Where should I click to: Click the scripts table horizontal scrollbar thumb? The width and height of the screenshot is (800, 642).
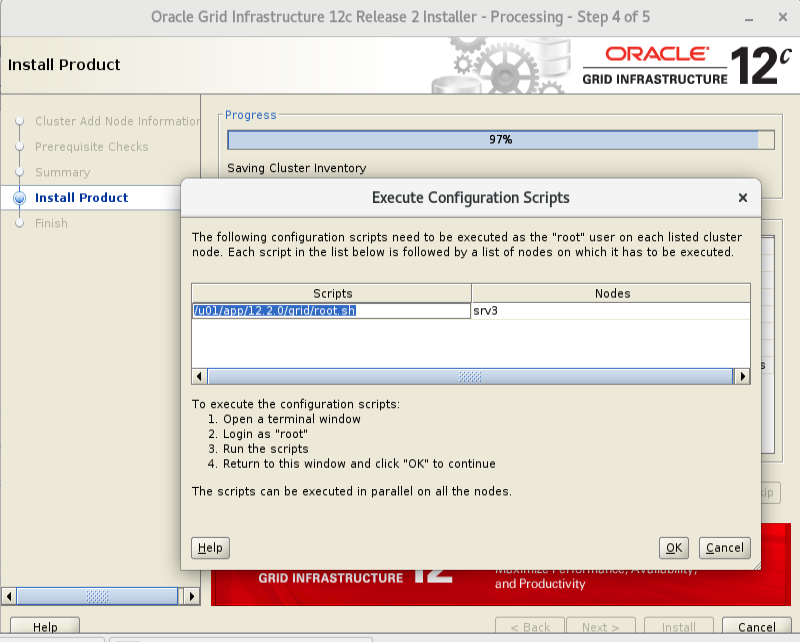click(470, 377)
